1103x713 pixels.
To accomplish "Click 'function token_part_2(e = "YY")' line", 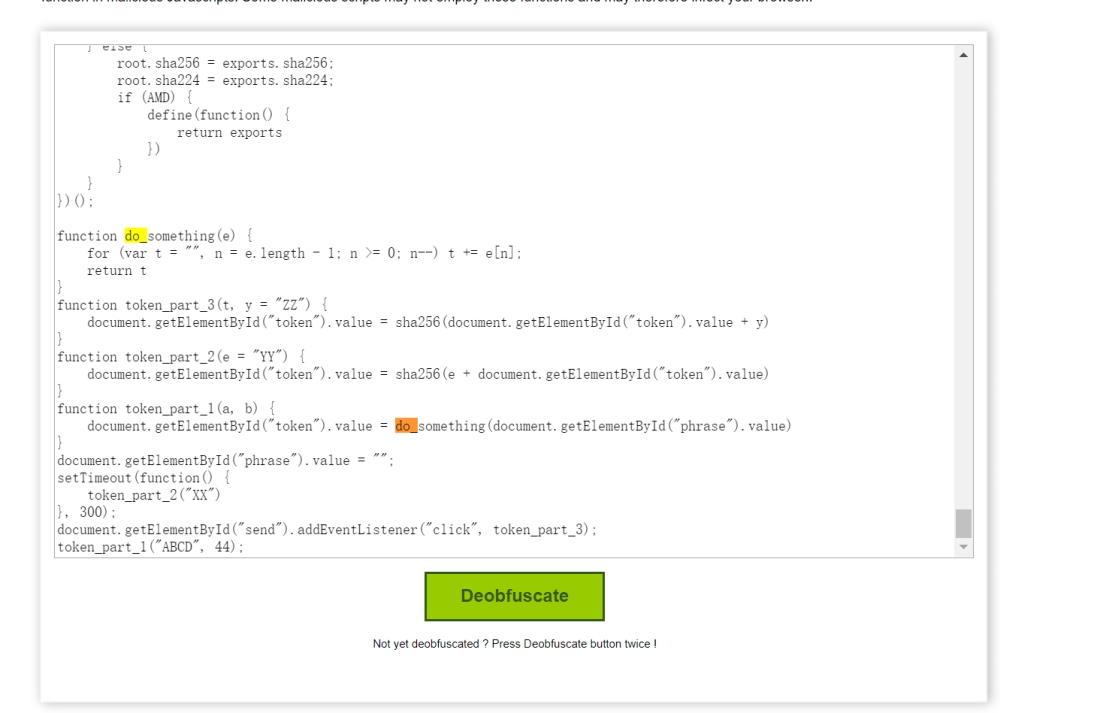I will [181, 357].
